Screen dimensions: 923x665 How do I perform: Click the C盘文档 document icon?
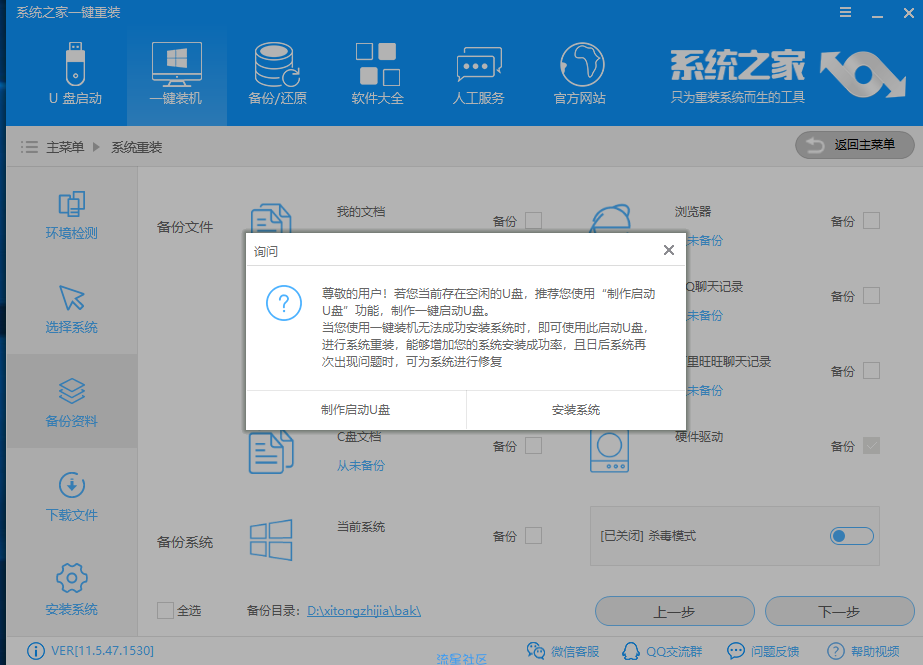coord(271,452)
